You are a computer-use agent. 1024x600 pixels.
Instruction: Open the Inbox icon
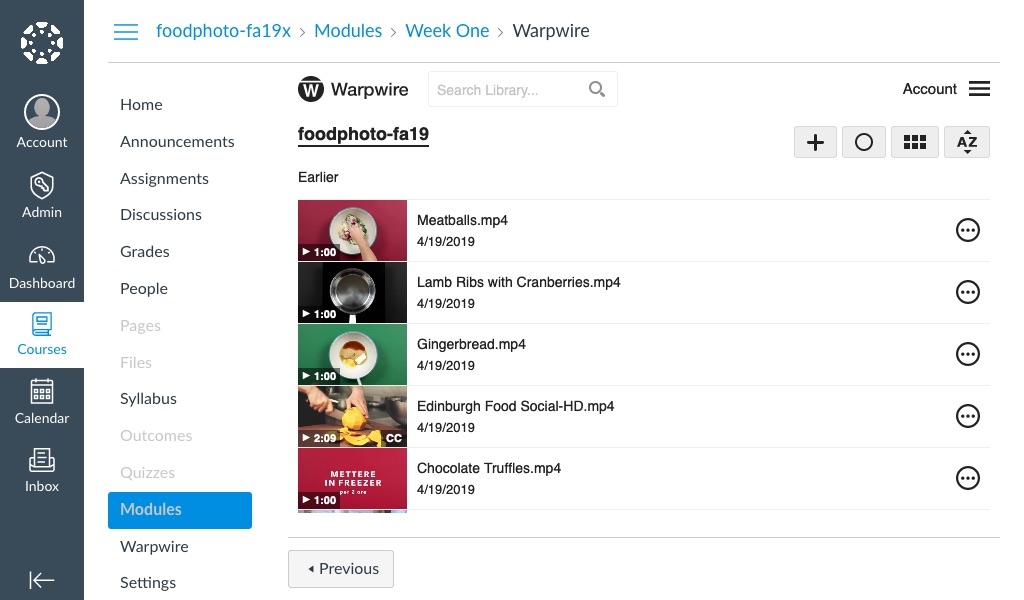pos(42,460)
